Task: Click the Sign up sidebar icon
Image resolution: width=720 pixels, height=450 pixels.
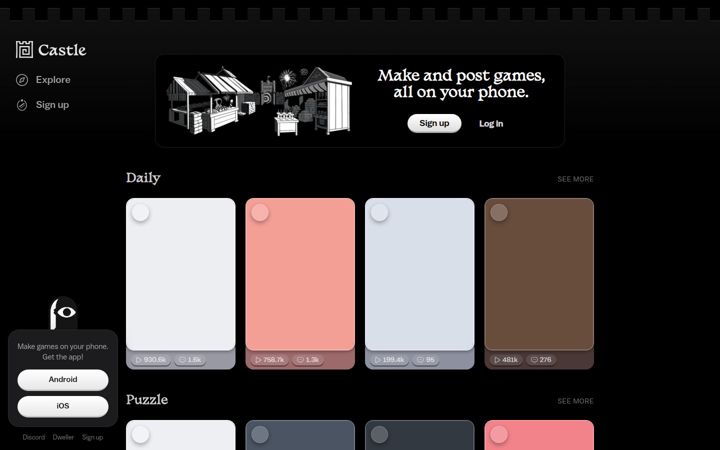Action: [22, 105]
